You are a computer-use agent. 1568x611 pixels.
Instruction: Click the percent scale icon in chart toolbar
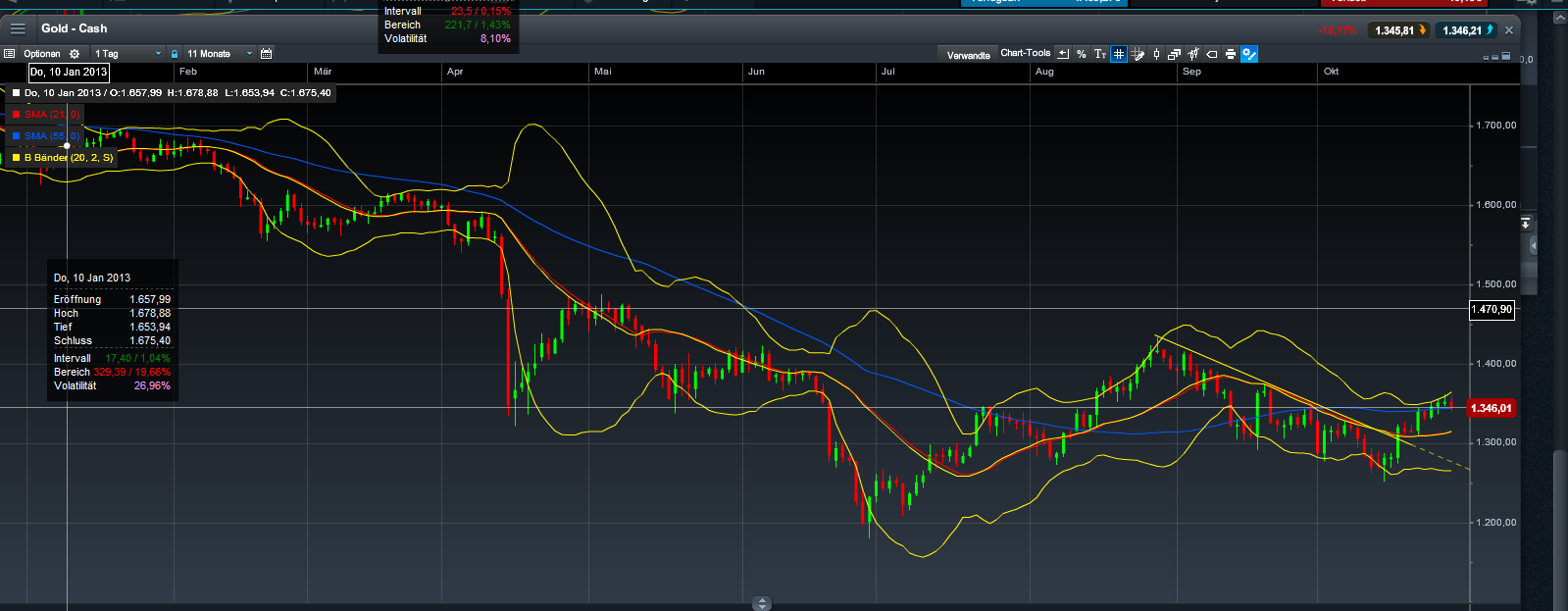coord(1082,54)
